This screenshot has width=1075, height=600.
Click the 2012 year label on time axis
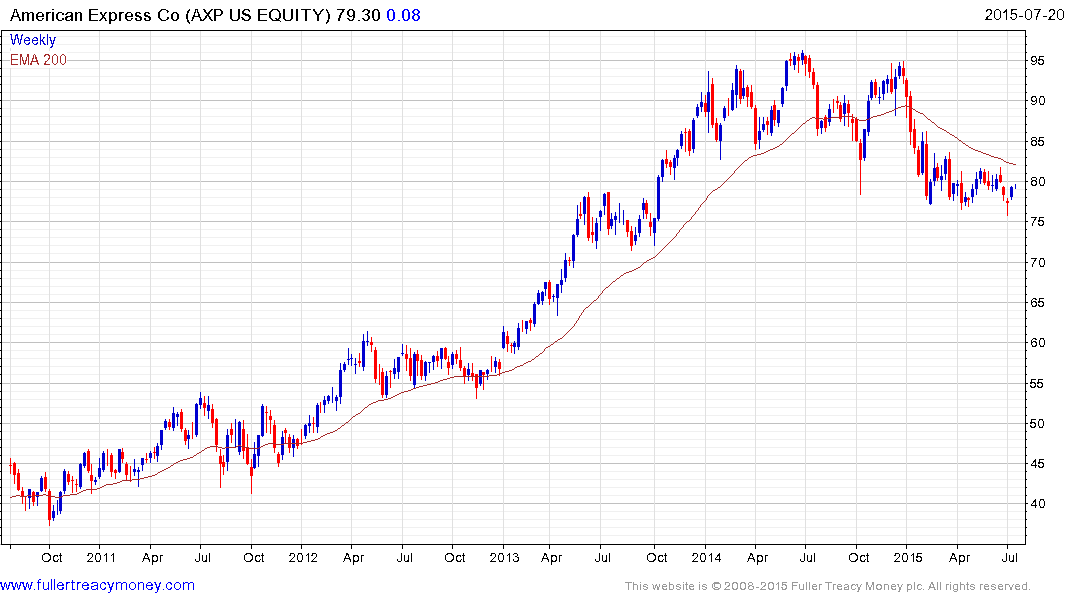point(302,557)
